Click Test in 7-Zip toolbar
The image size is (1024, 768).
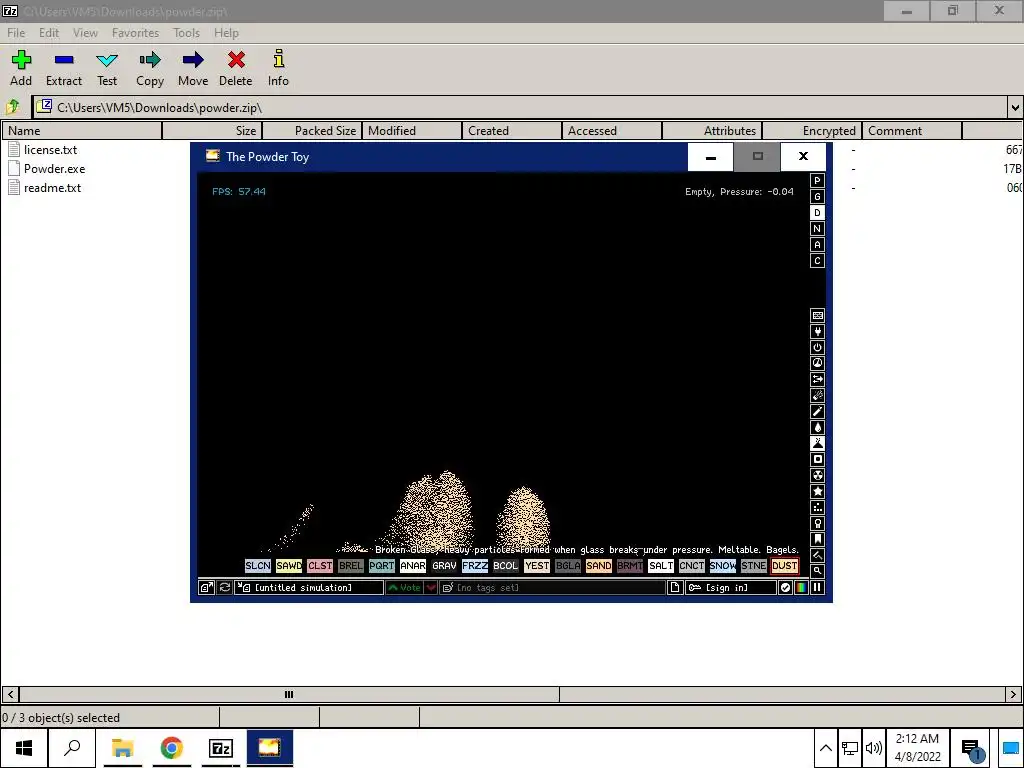[107, 69]
